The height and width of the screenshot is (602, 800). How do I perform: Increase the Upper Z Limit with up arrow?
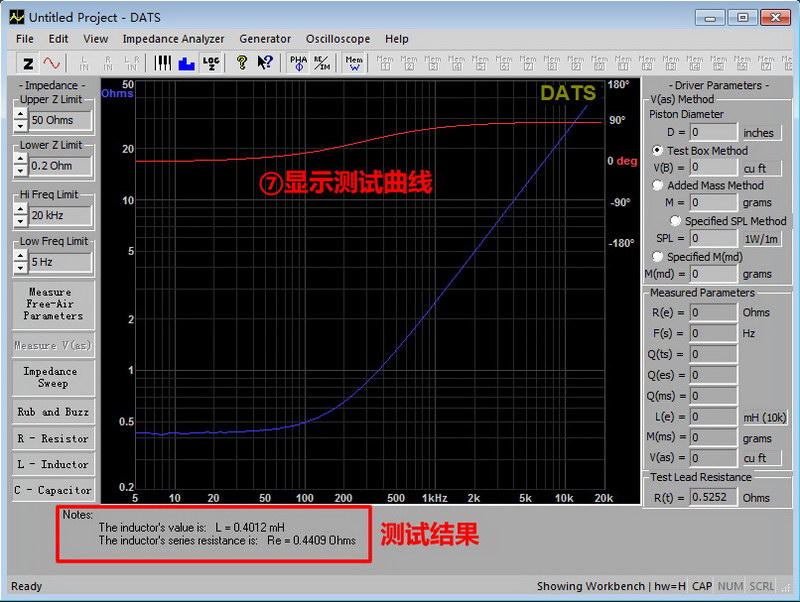click(x=20, y=114)
